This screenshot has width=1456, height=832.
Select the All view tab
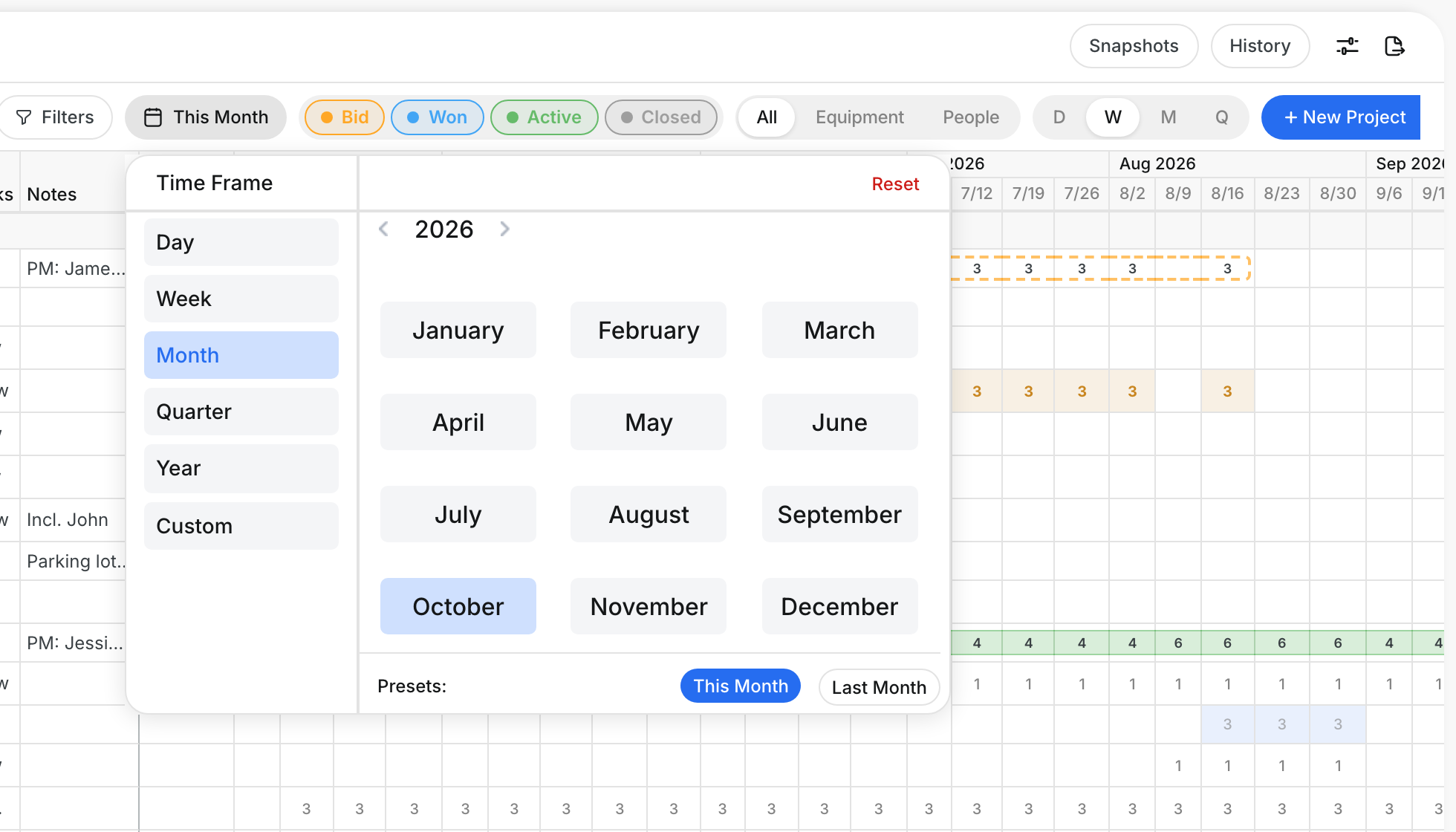(767, 117)
